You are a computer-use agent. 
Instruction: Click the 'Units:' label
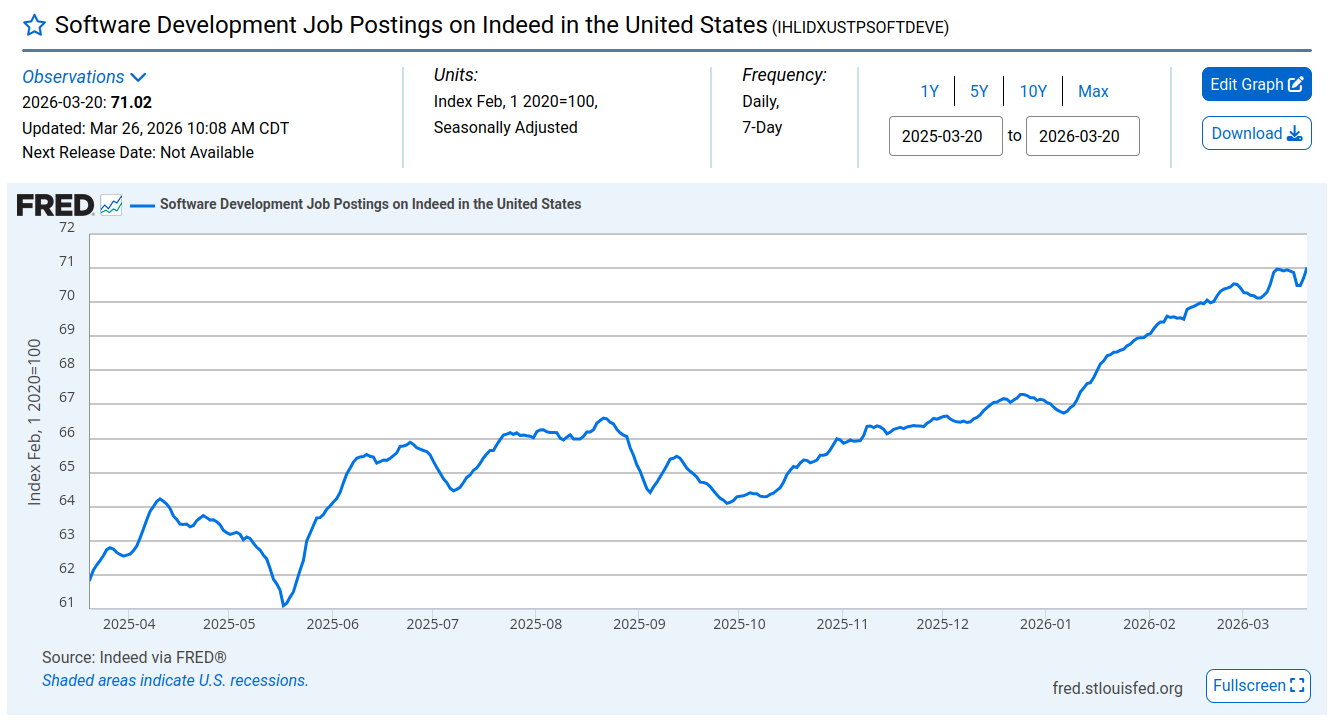pyautogui.click(x=456, y=75)
